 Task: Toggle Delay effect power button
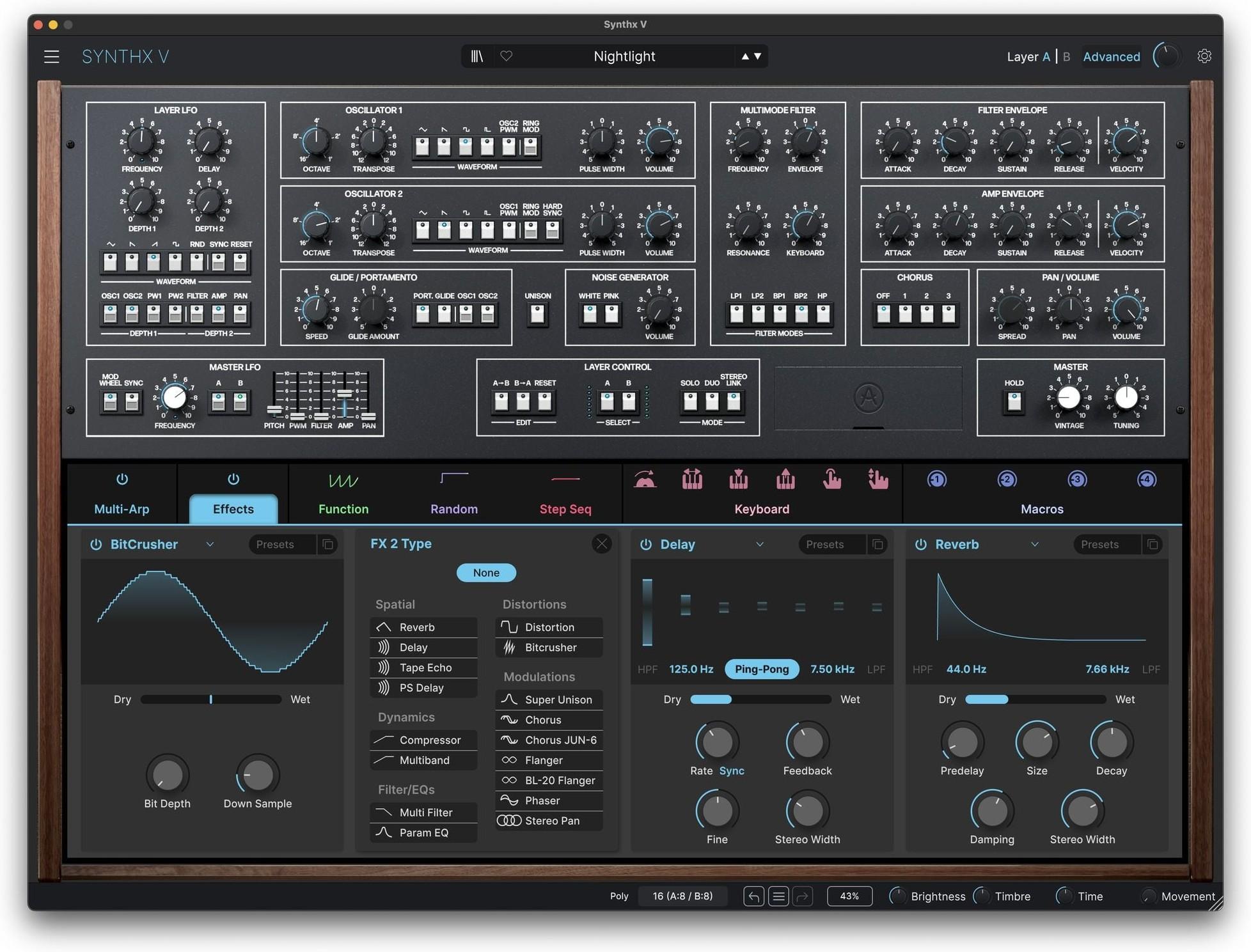pyautogui.click(x=646, y=544)
